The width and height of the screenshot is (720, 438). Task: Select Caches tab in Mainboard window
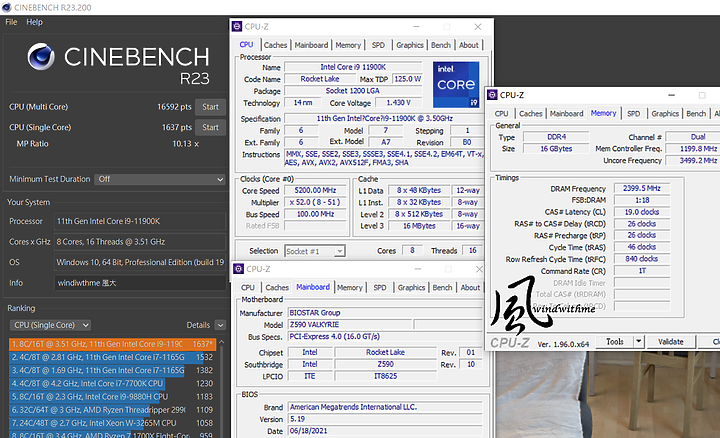(277, 287)
